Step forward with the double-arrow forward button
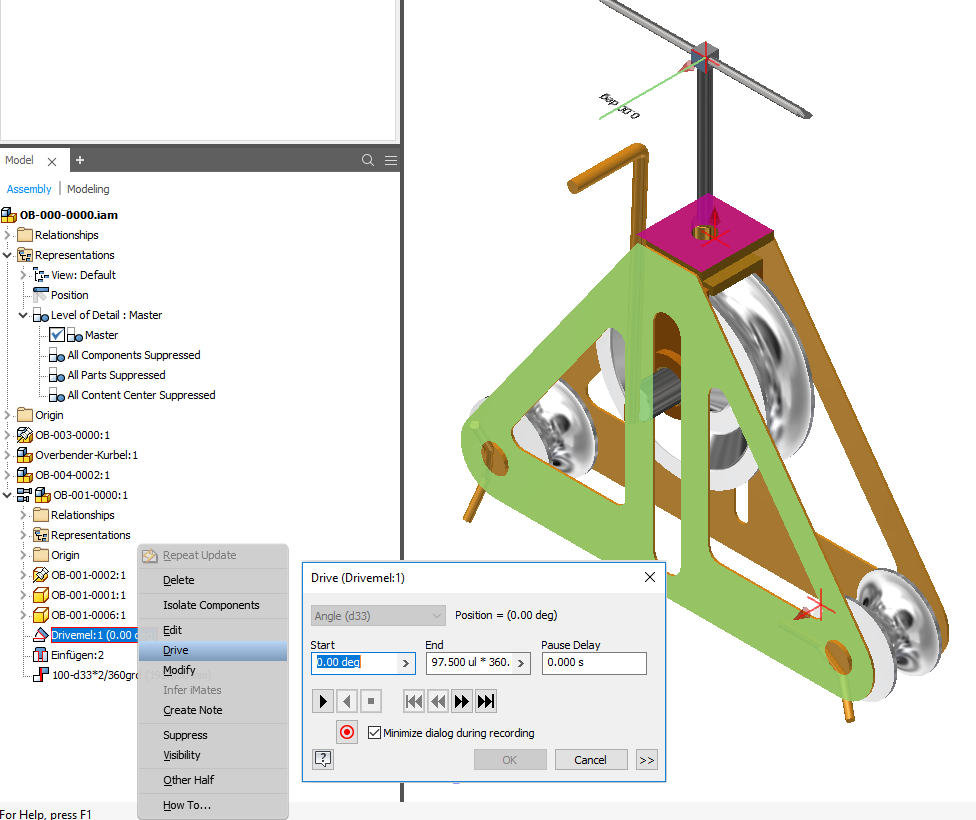This screenshot has height=820, width=976. (x=462, y=701)
